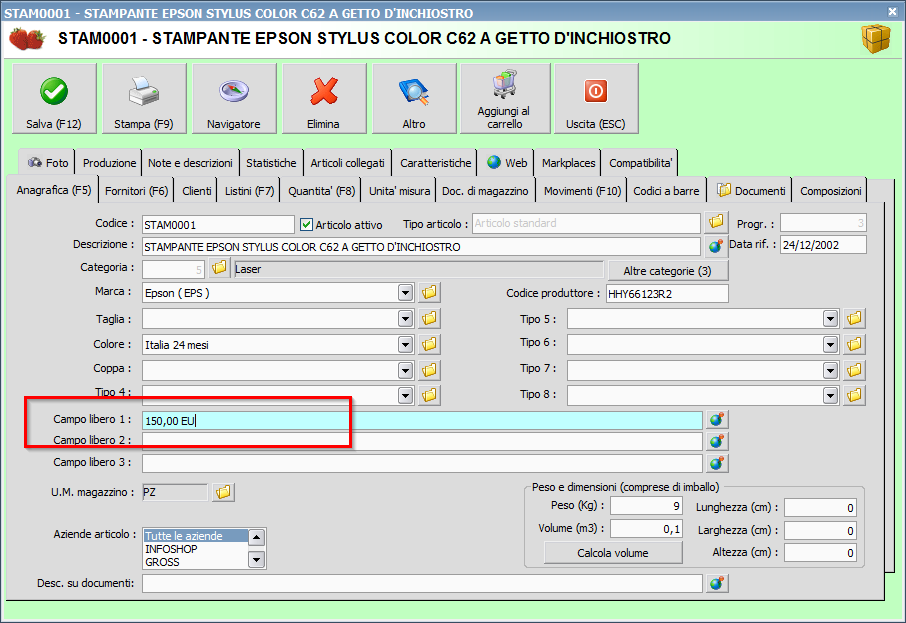Expand the Coppa dropdown
Image resolution: width=906 pixels, height=623 pixels.
pos(406,370)
